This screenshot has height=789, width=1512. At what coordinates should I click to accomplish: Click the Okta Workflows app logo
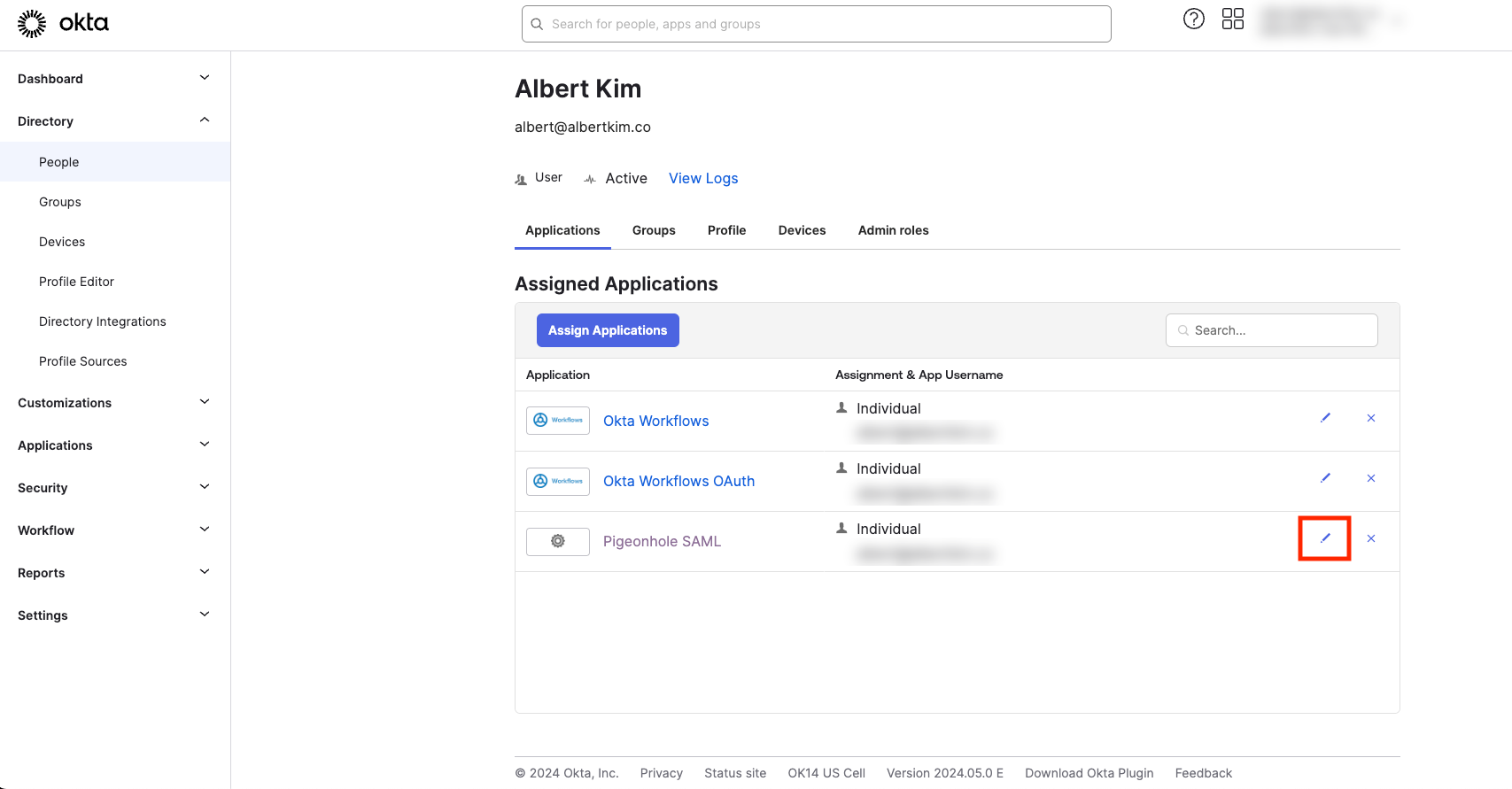(558, 421)
